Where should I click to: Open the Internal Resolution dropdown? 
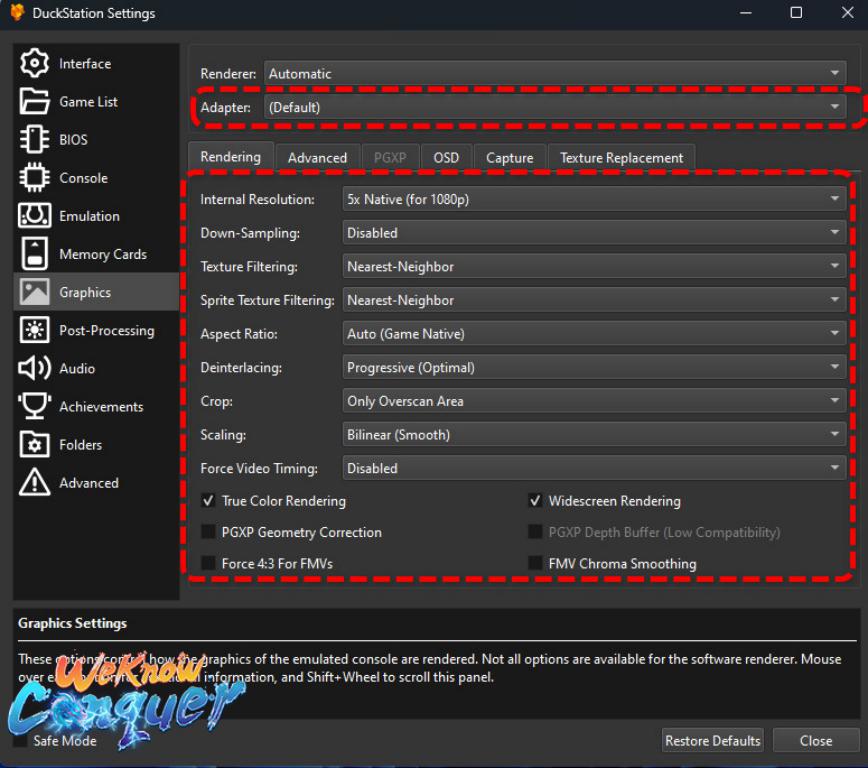594,199
